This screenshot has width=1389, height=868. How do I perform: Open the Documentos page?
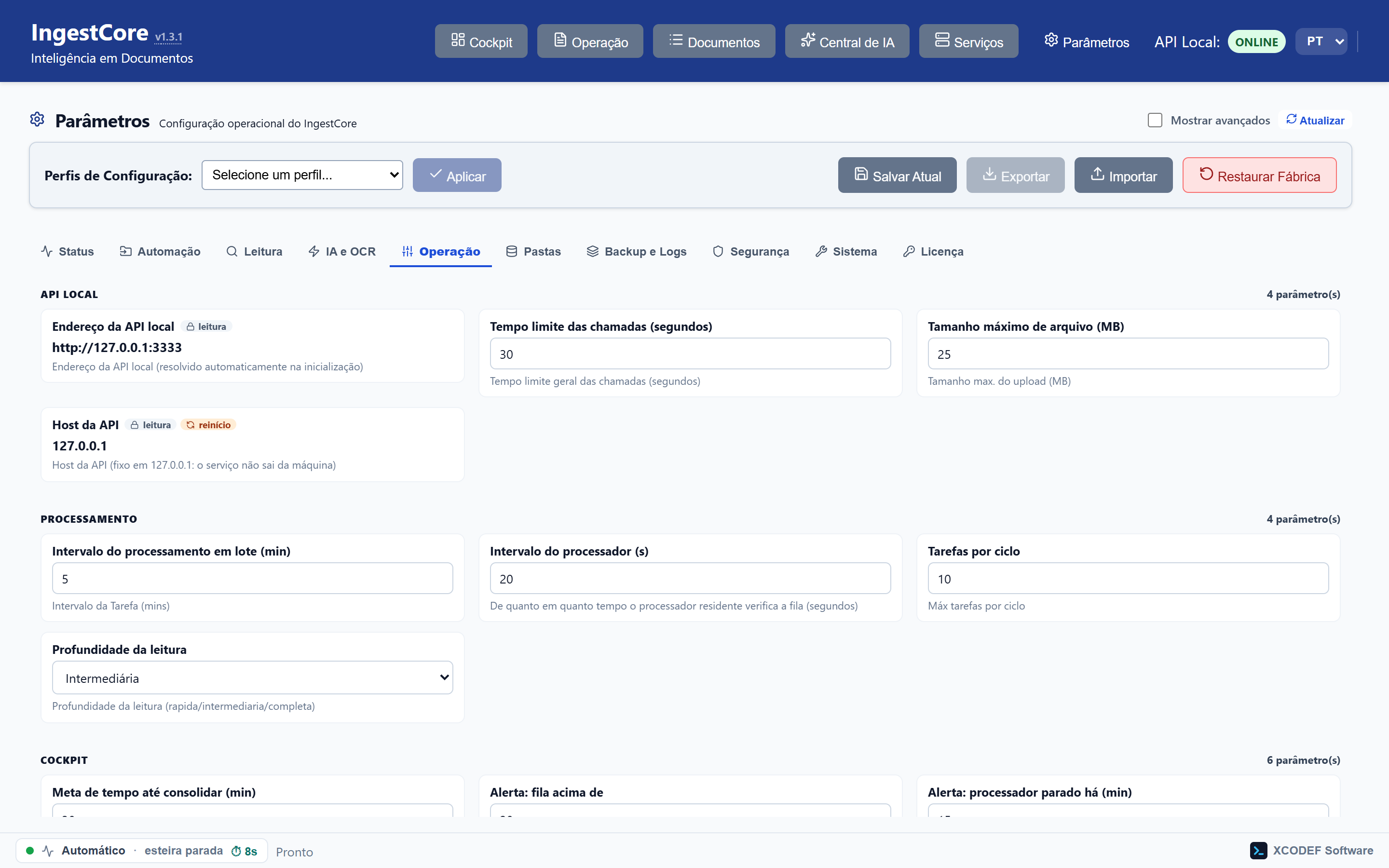coord(714,41)
